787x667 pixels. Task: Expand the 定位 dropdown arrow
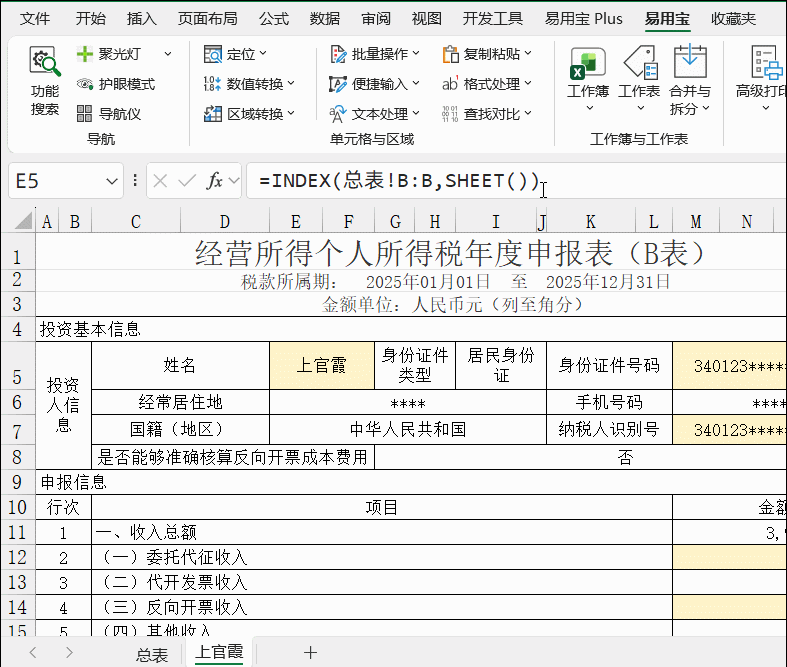tap(263, 53)
